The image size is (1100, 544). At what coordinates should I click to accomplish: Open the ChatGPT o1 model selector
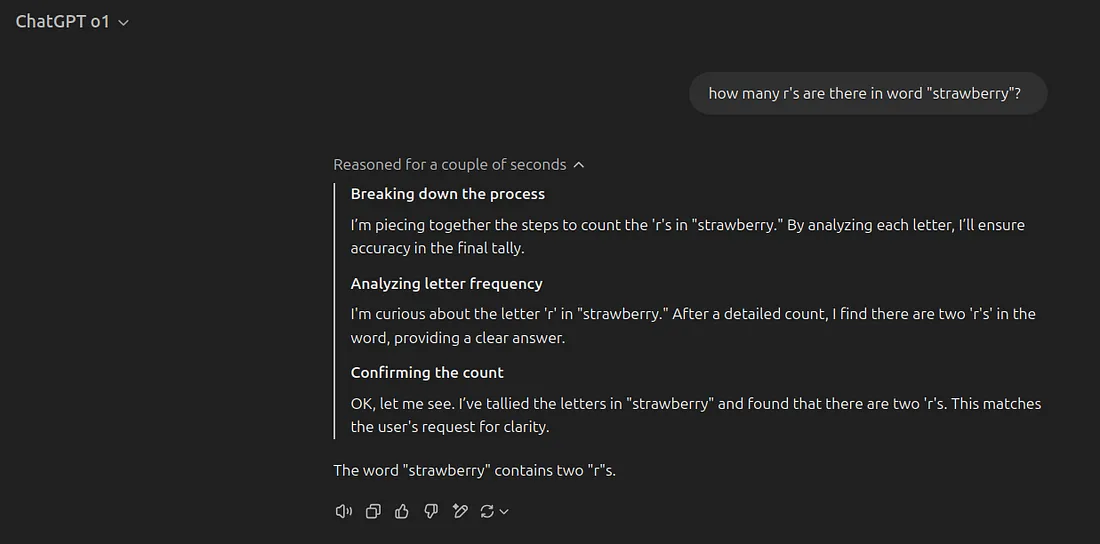click(72, 22)
